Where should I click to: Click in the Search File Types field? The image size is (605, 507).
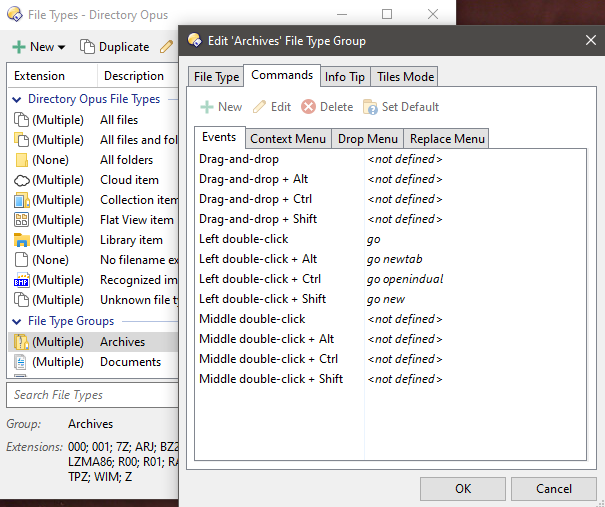[93, 395]
